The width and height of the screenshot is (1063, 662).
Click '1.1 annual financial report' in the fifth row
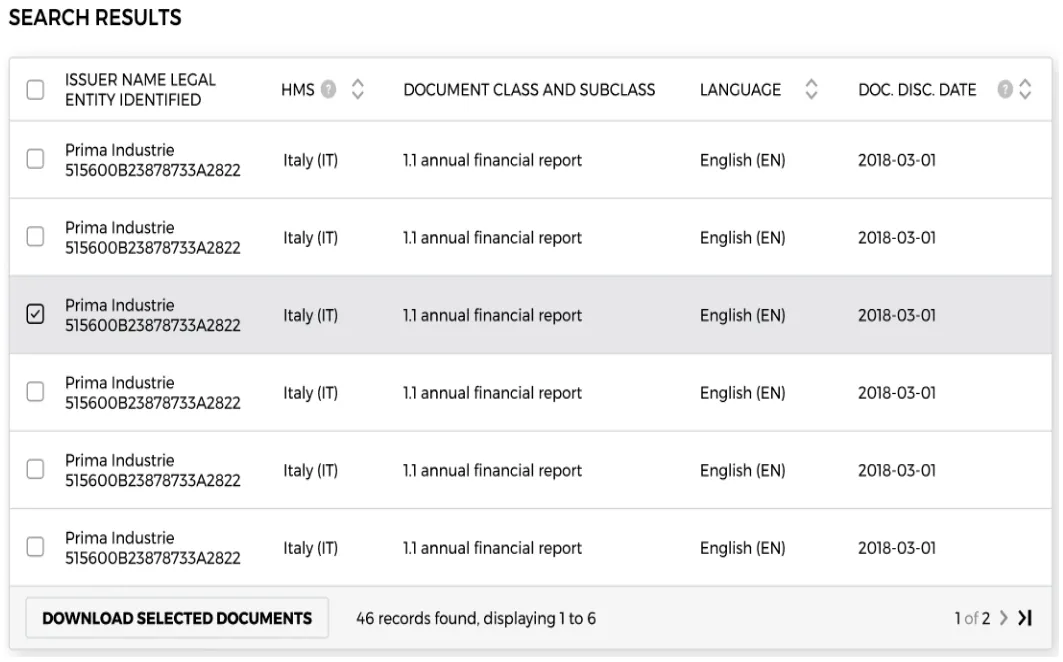pos(492,471)
